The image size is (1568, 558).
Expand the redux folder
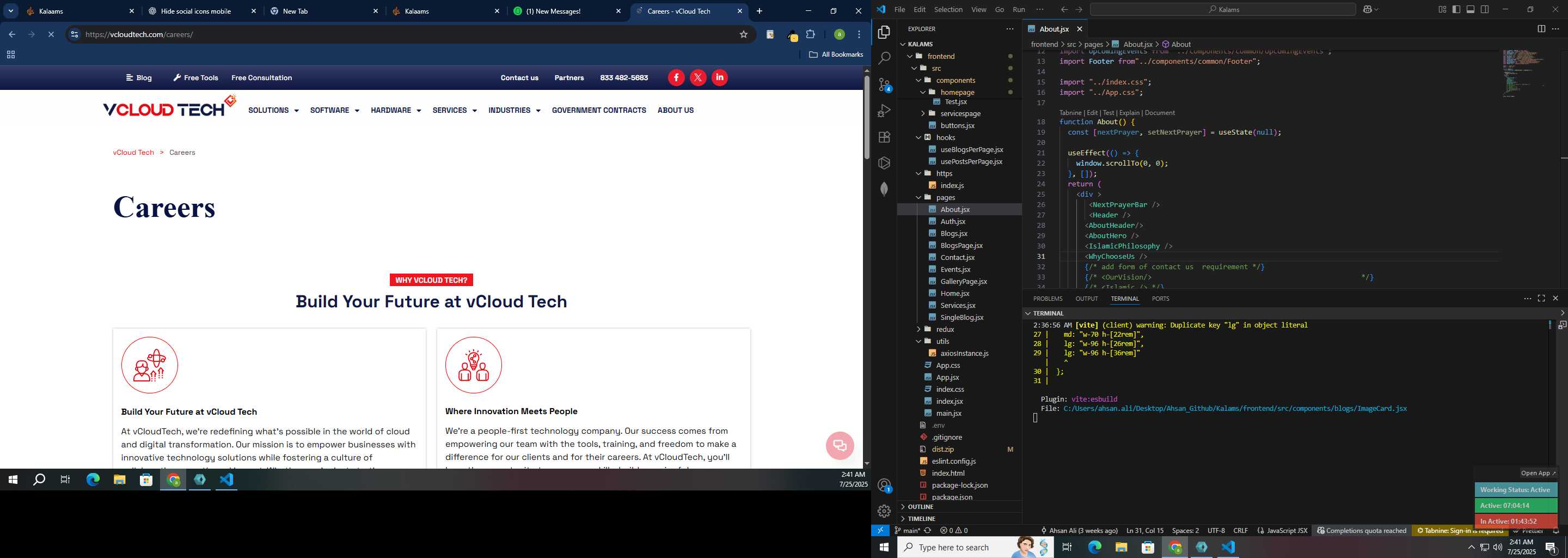click(918, 330)
